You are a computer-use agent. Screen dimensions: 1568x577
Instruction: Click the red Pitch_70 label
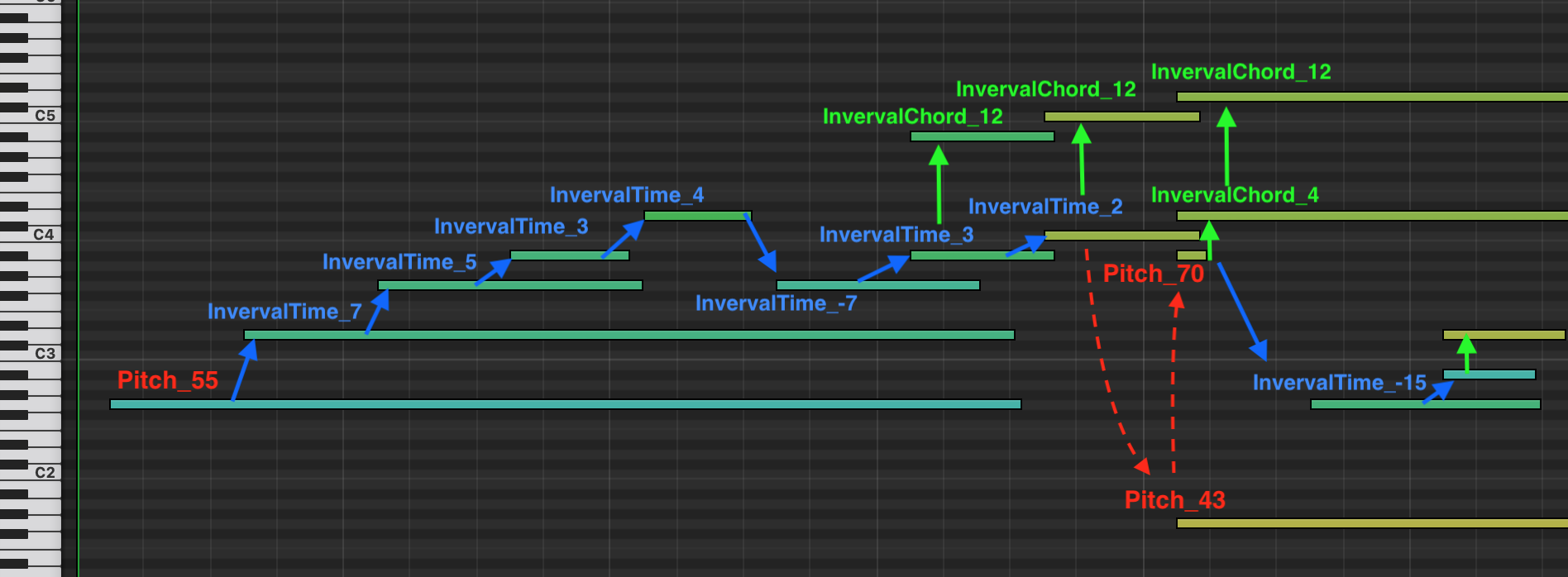coord(1153,274)
